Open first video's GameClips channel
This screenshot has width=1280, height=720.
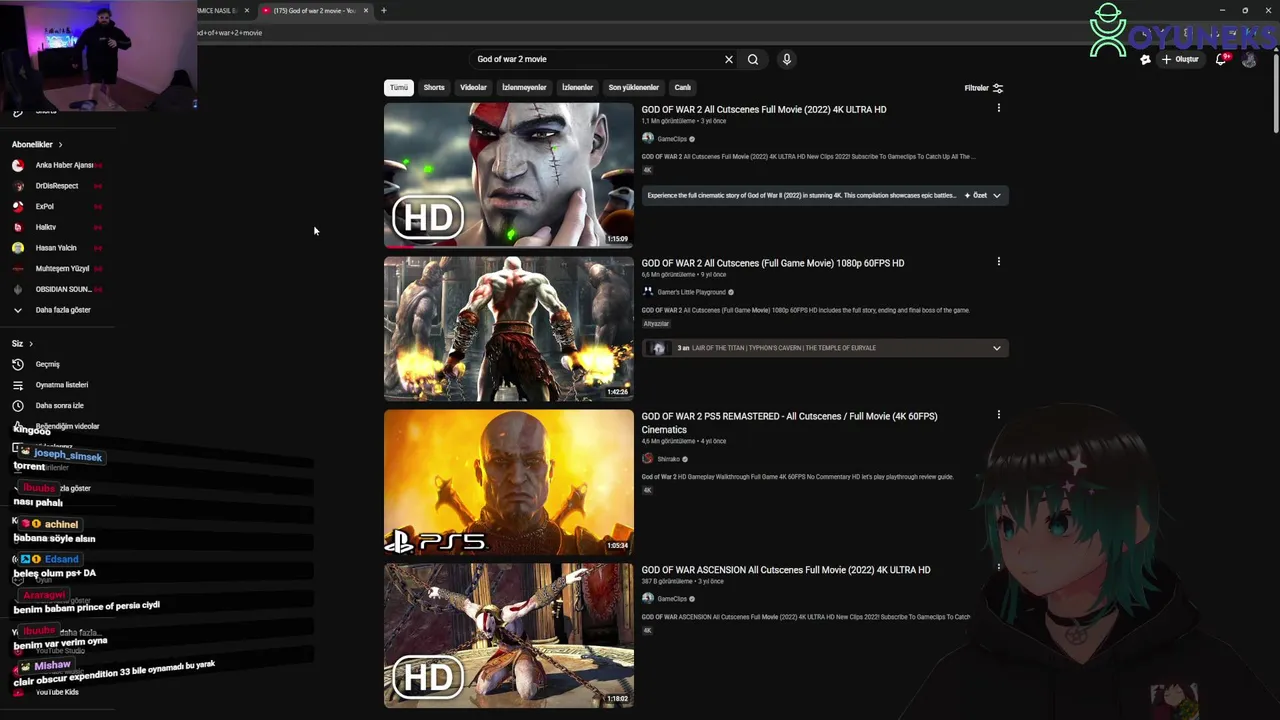[x=672, y=139]
